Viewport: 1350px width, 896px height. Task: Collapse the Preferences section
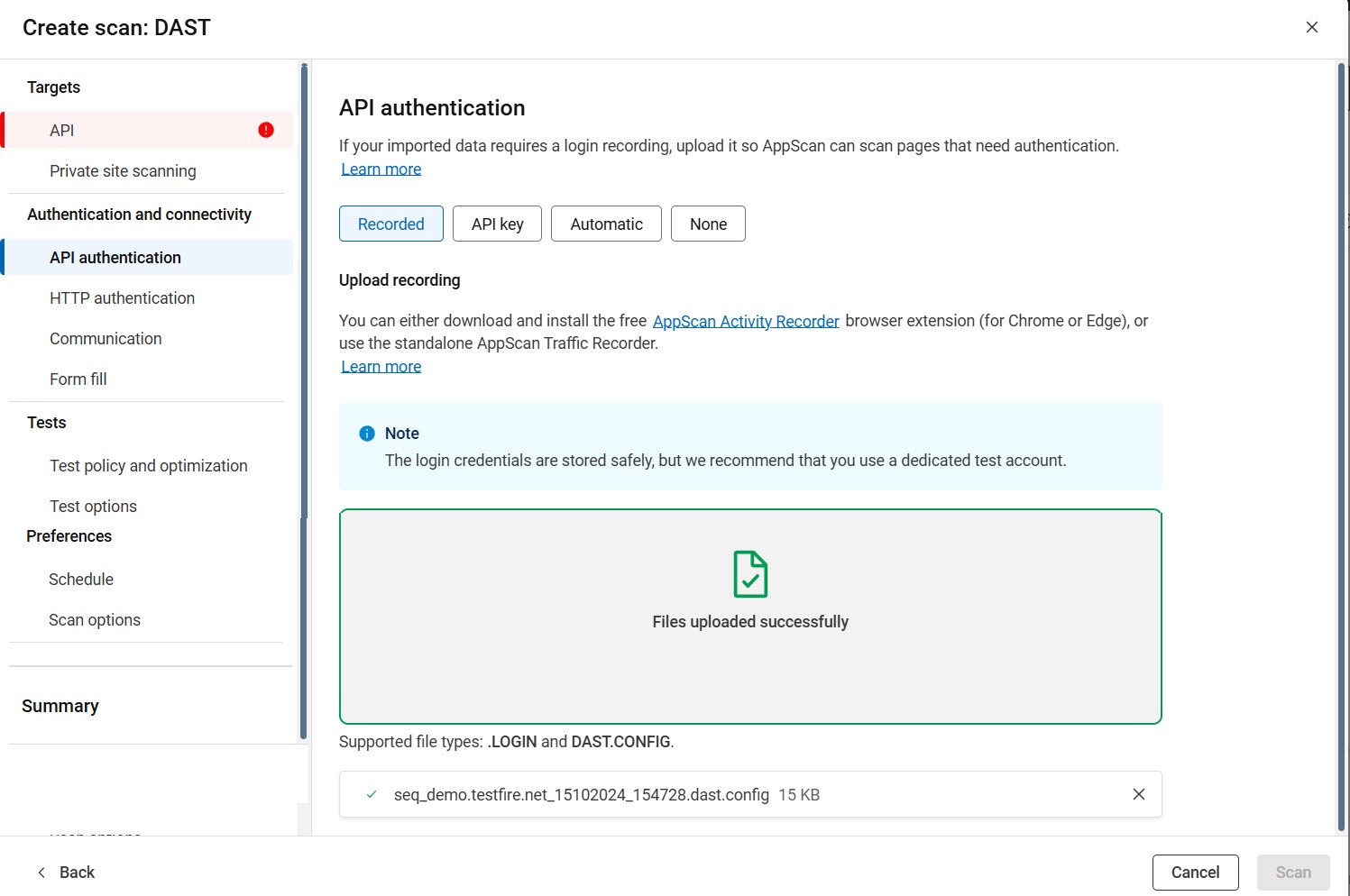tap(69, 535)
